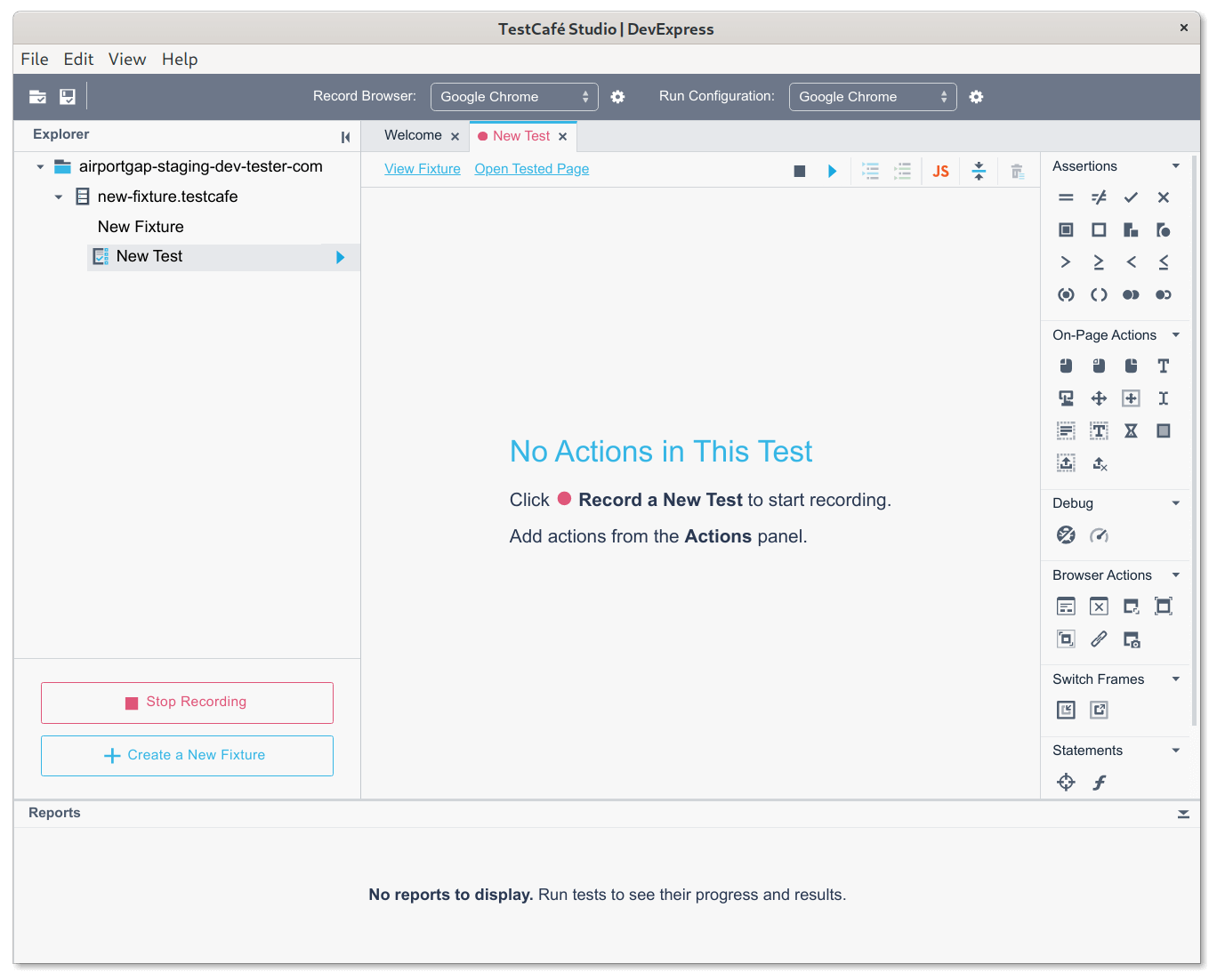The width and height of the screenshot is (1217, 980).
Task: Click Create a New Fixture button
Action: pyautogui.click(x=187, y=756)
